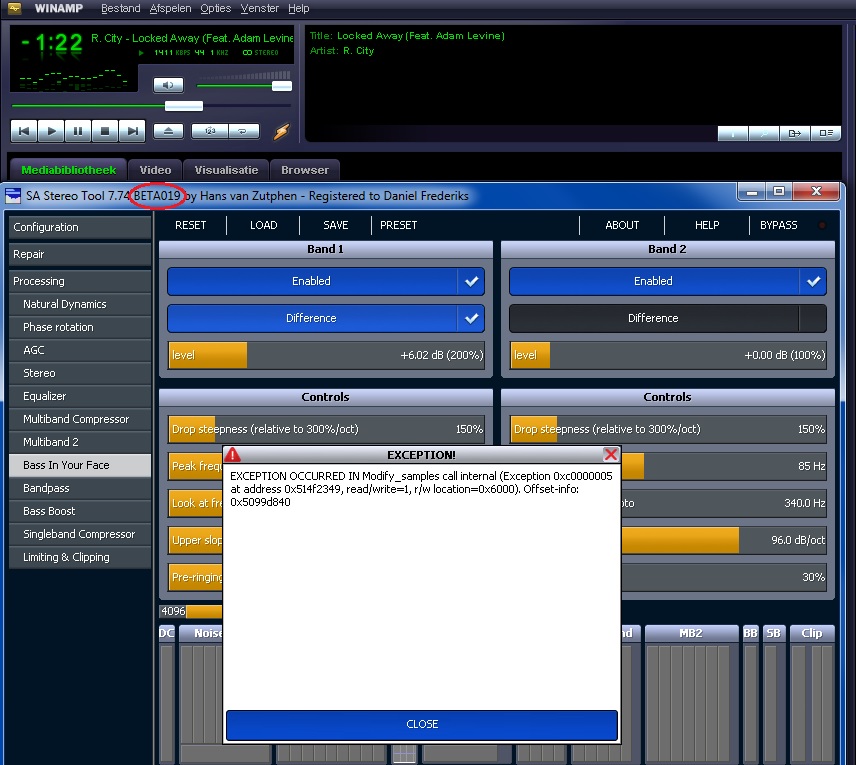Adjust Band 1 level slider

326,355
